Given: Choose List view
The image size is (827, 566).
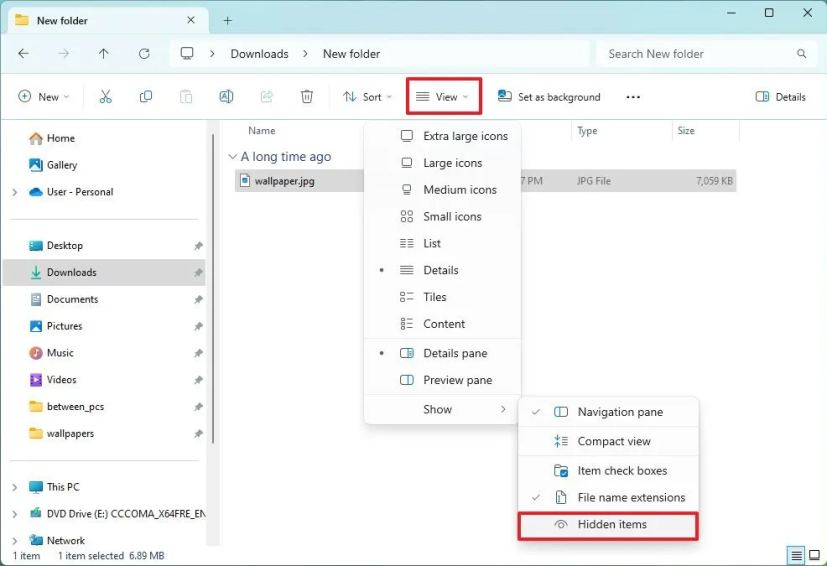Looking at the screenshot, I should (443, 244).
